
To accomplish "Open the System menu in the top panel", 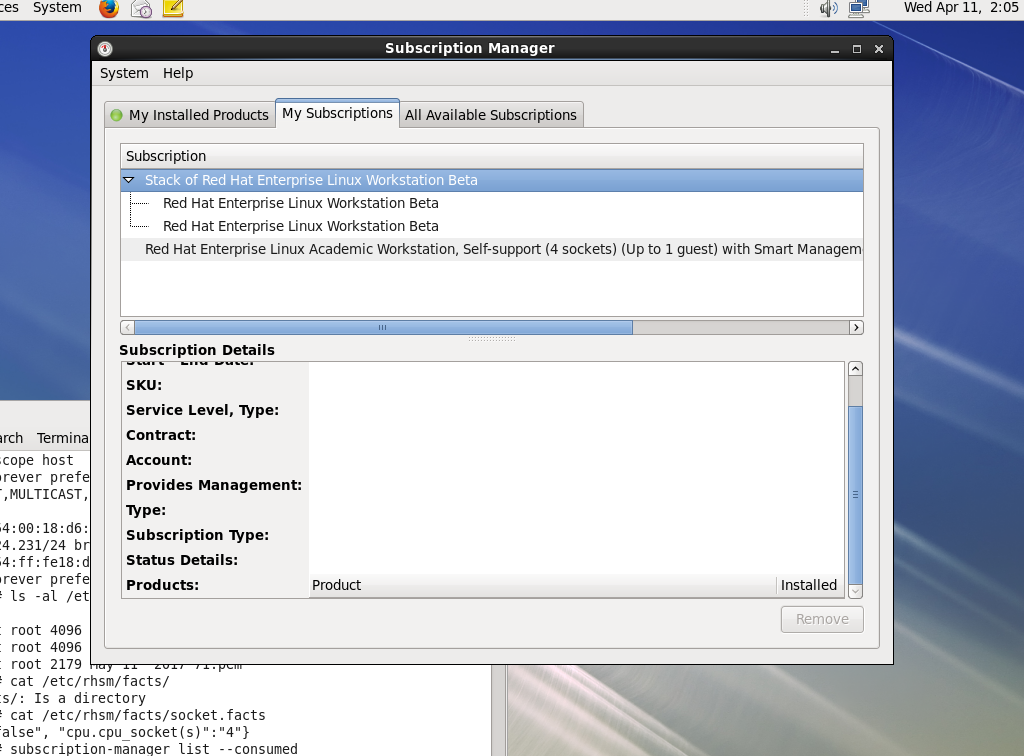I will click(57, 8).
